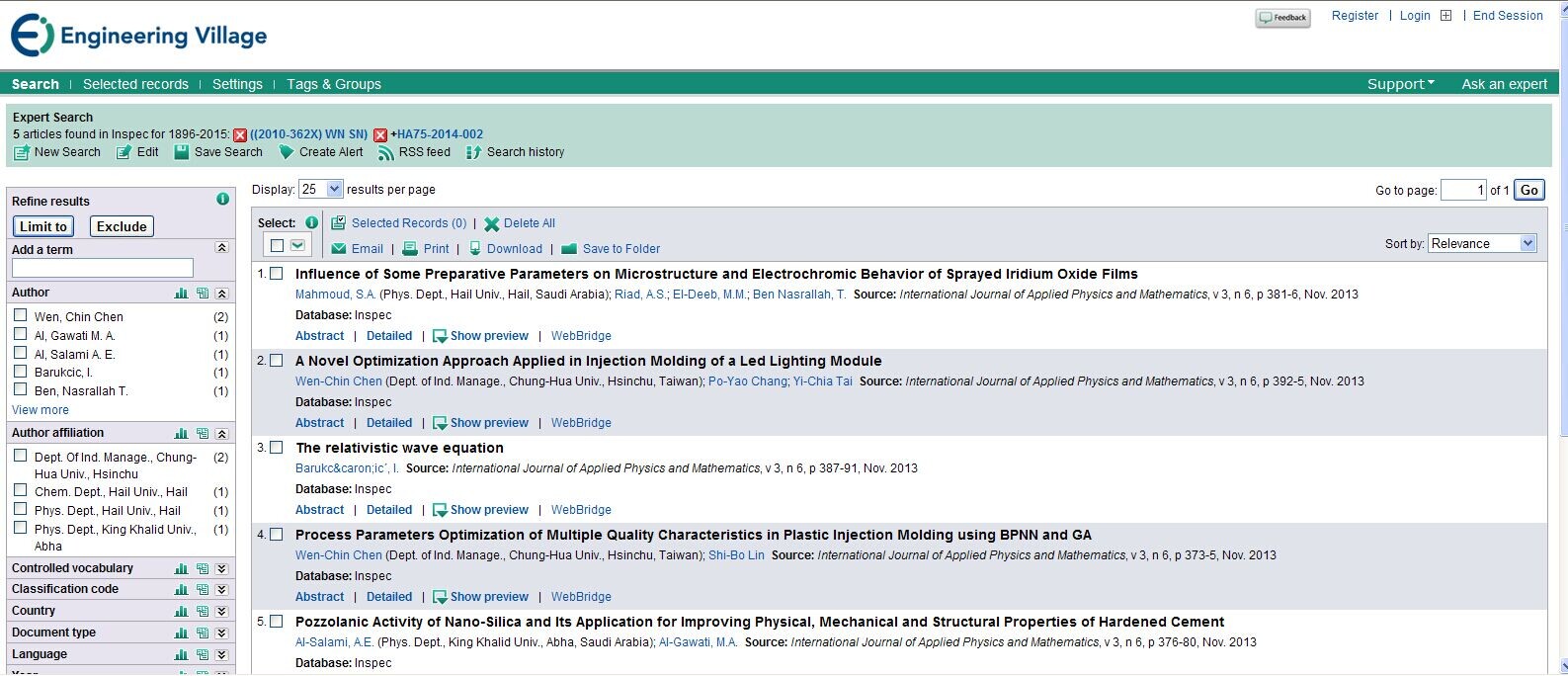Select result 1 checkbox
The width and height of the screenshot is (1568, 676).
(x=277, y=274)
